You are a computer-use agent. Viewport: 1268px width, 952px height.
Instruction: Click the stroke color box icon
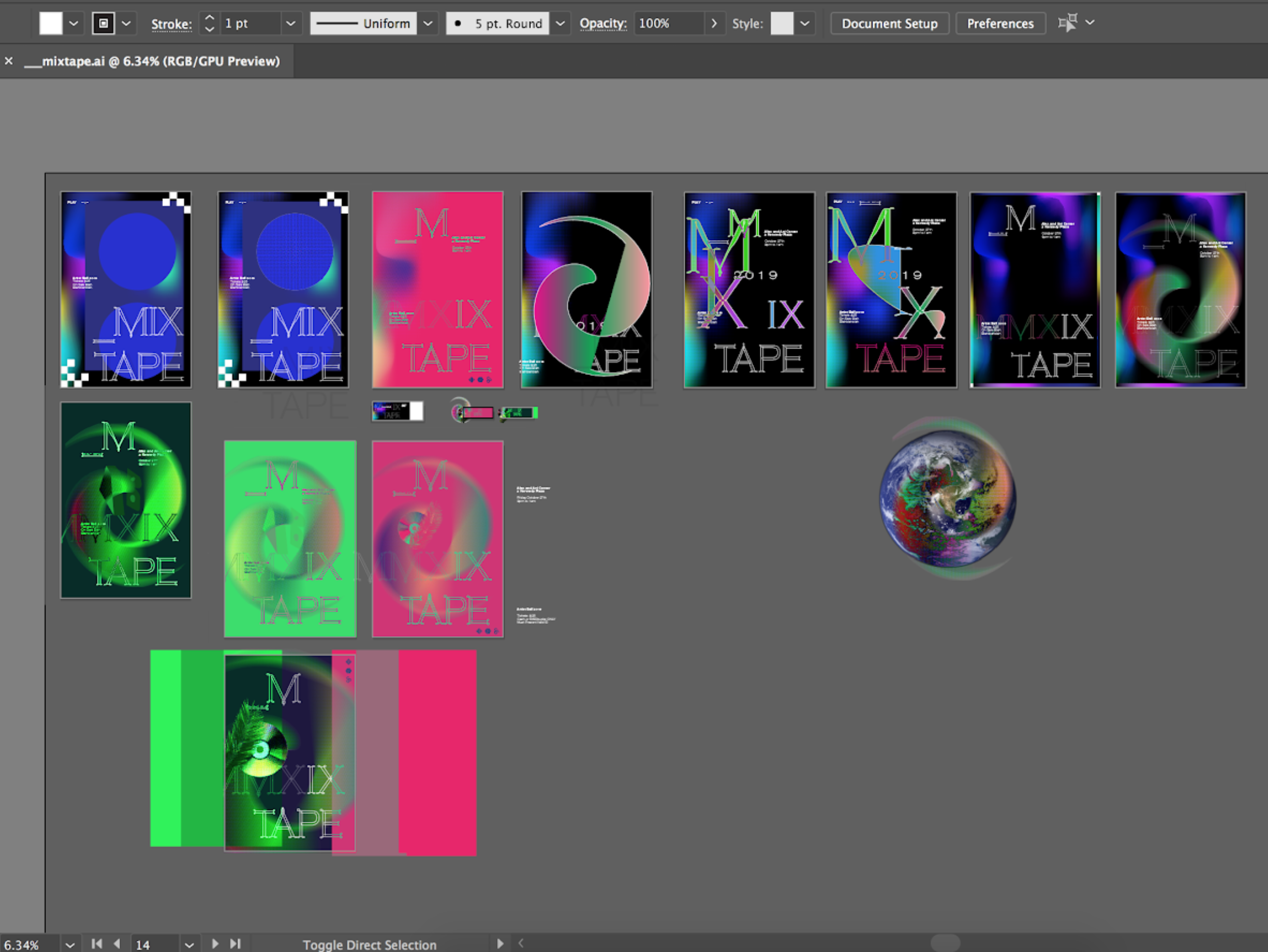click(x=103, y=23)
